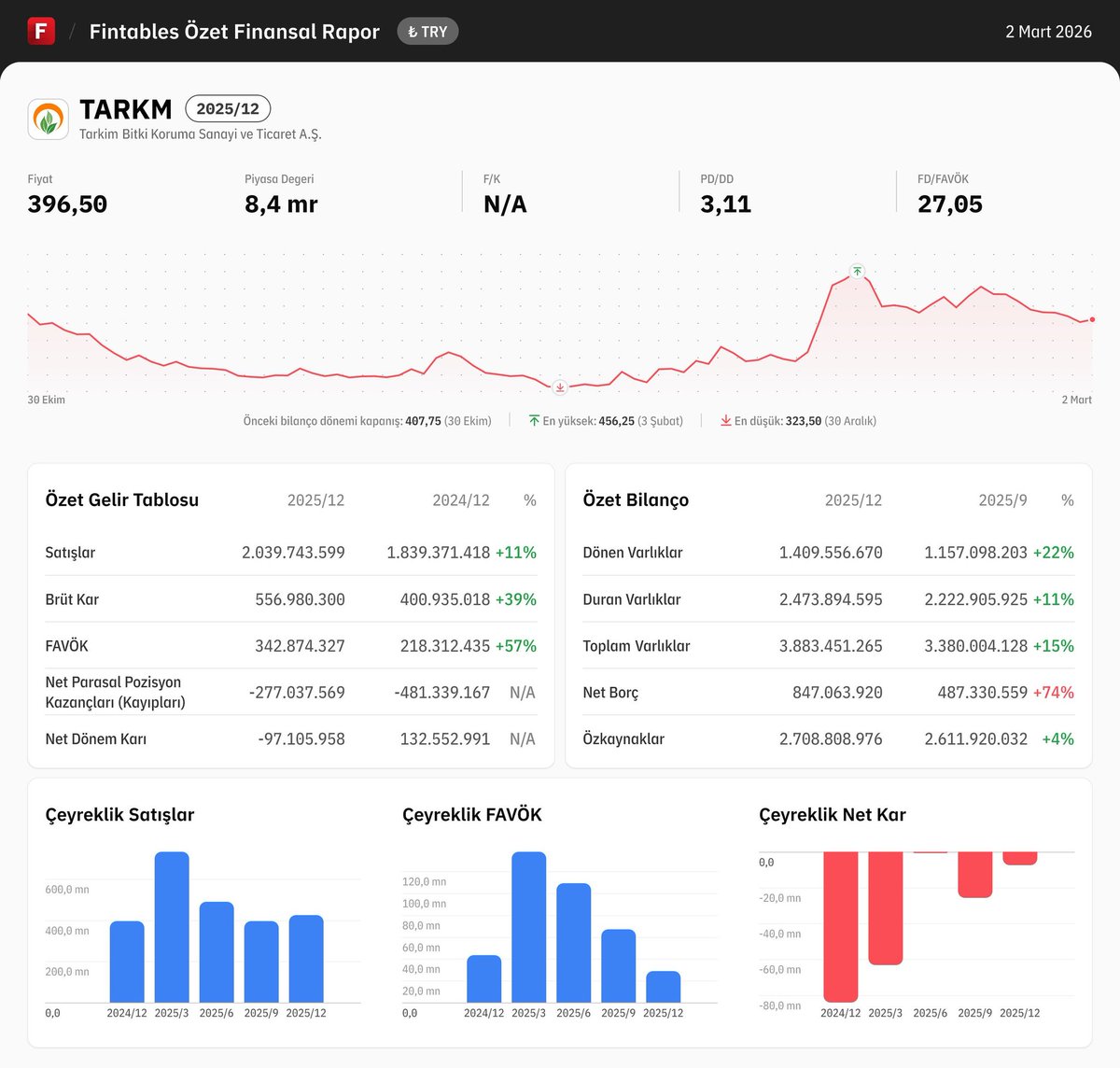
Task: Click the 2025/3 red bar in Çeyreklik Net Kar
Action: coord(886,908)
